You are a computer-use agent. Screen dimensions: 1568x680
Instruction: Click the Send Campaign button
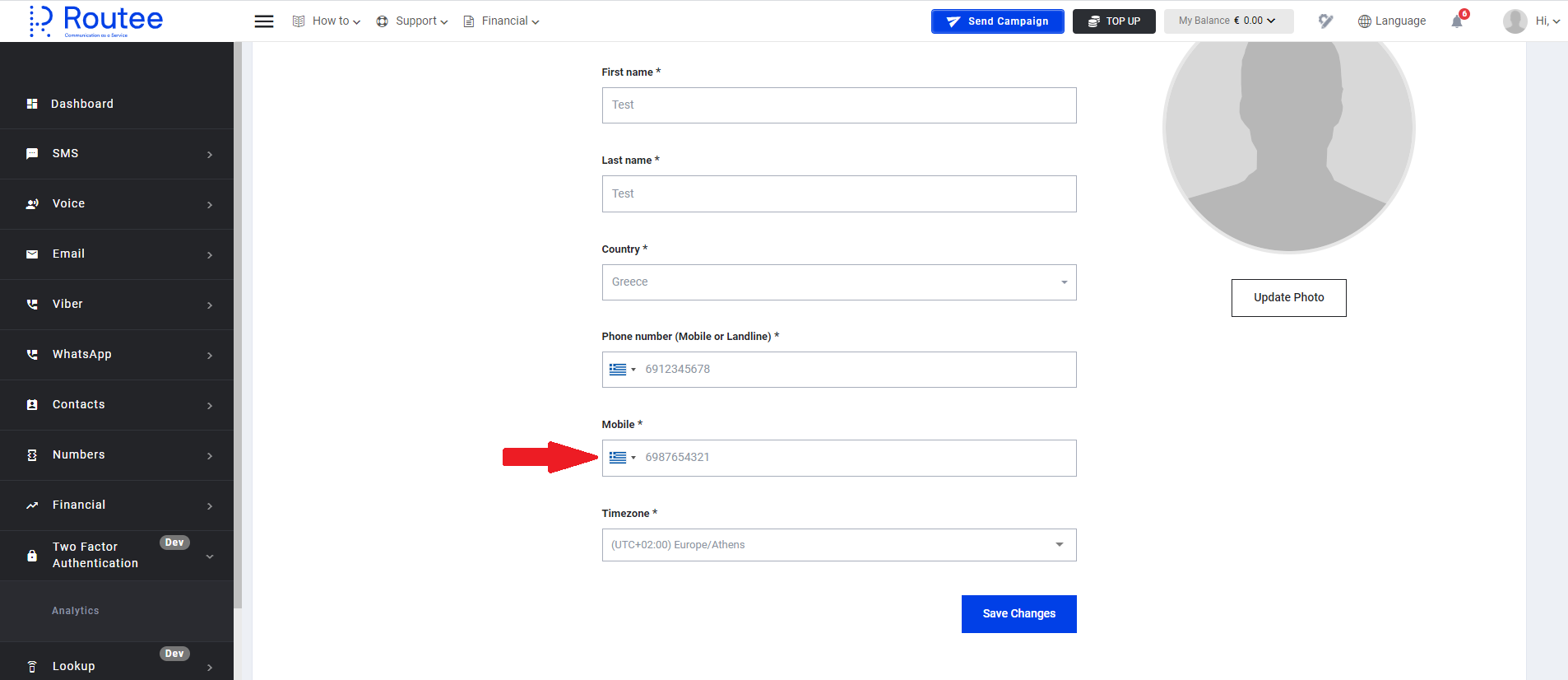(997, 21)
